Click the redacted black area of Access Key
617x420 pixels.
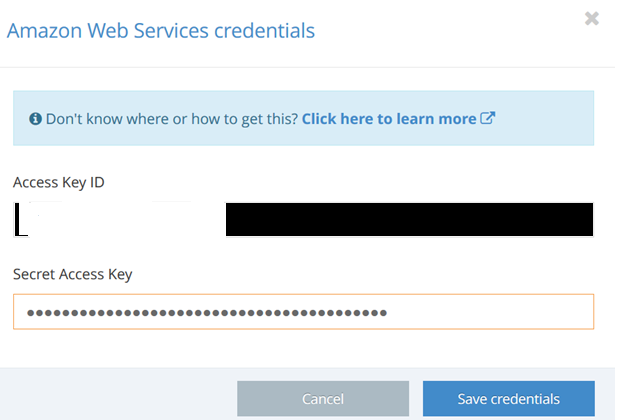(x=410, y=219)
